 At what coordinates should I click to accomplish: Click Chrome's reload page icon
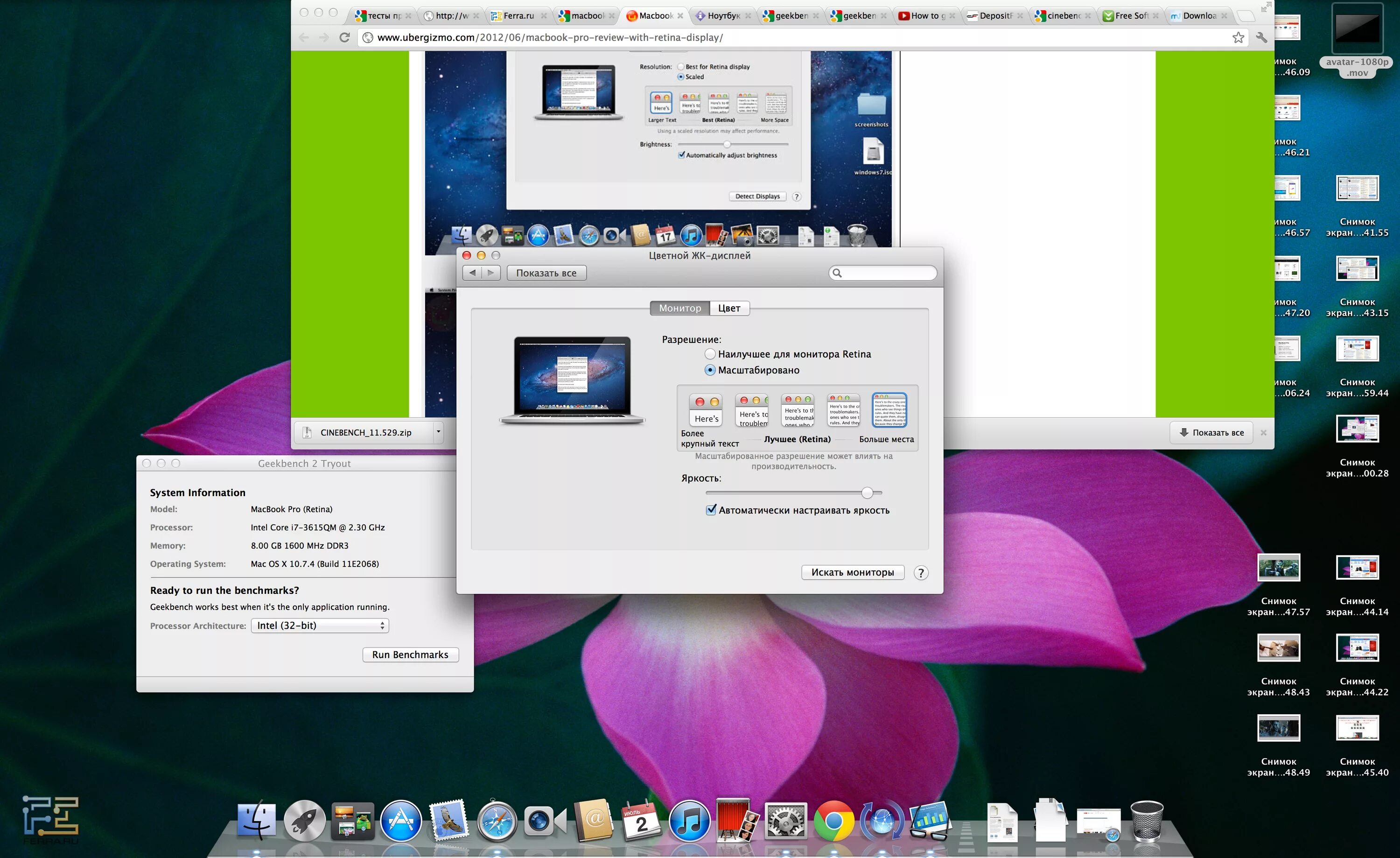coord(344,37)
